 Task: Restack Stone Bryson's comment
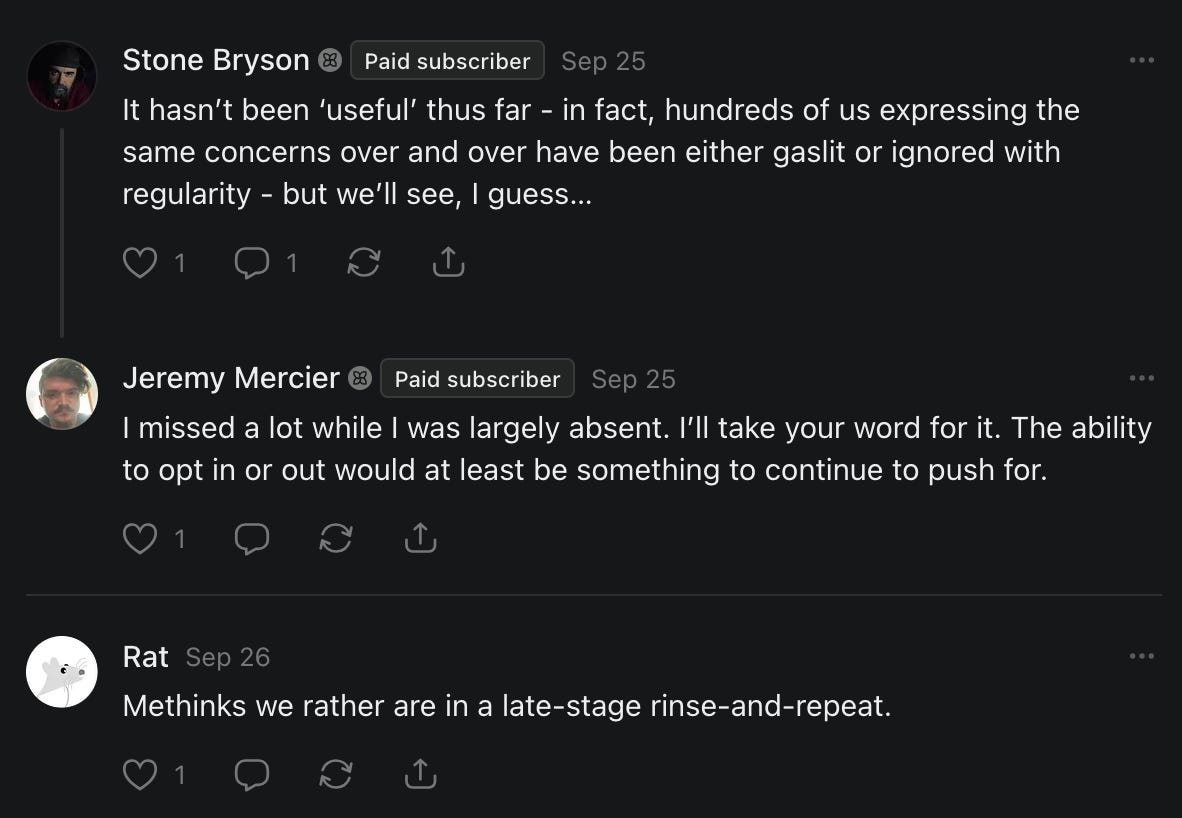(x=363, y=263)
